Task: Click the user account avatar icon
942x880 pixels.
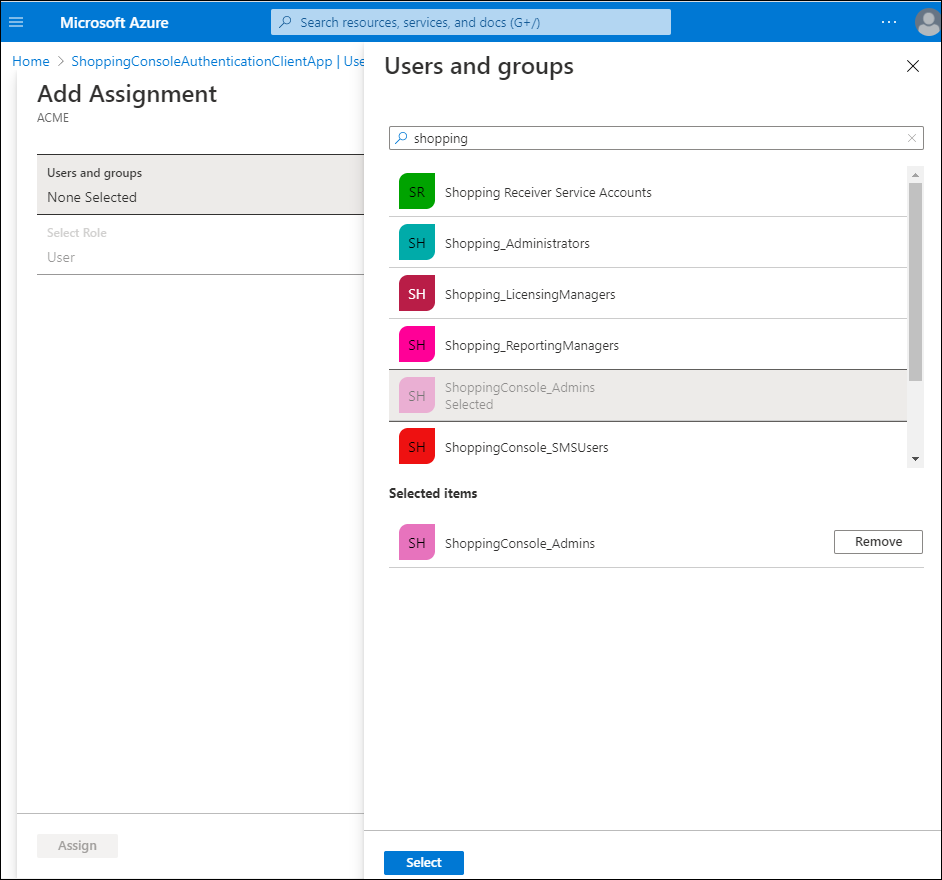Action: point(927,22)
